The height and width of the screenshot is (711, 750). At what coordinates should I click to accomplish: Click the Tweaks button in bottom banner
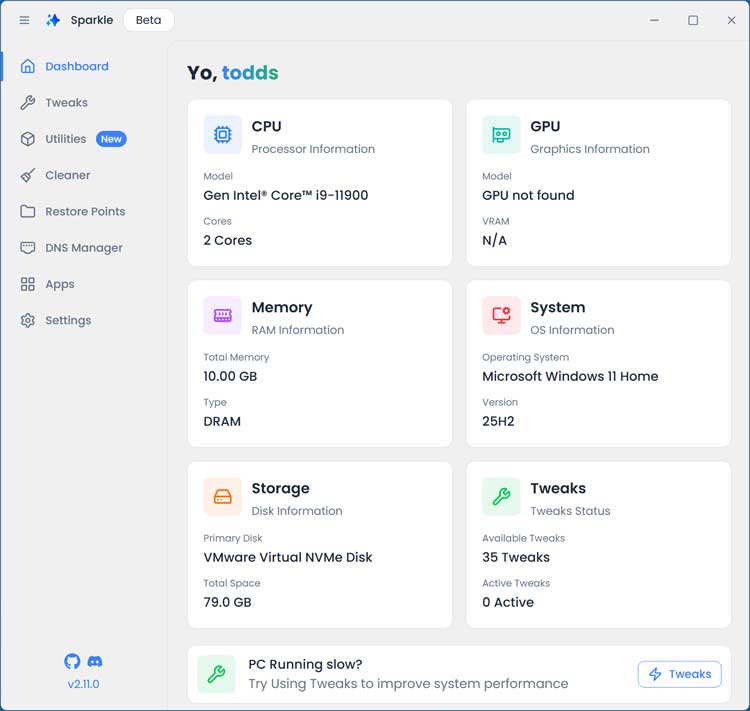coord(680,674)
